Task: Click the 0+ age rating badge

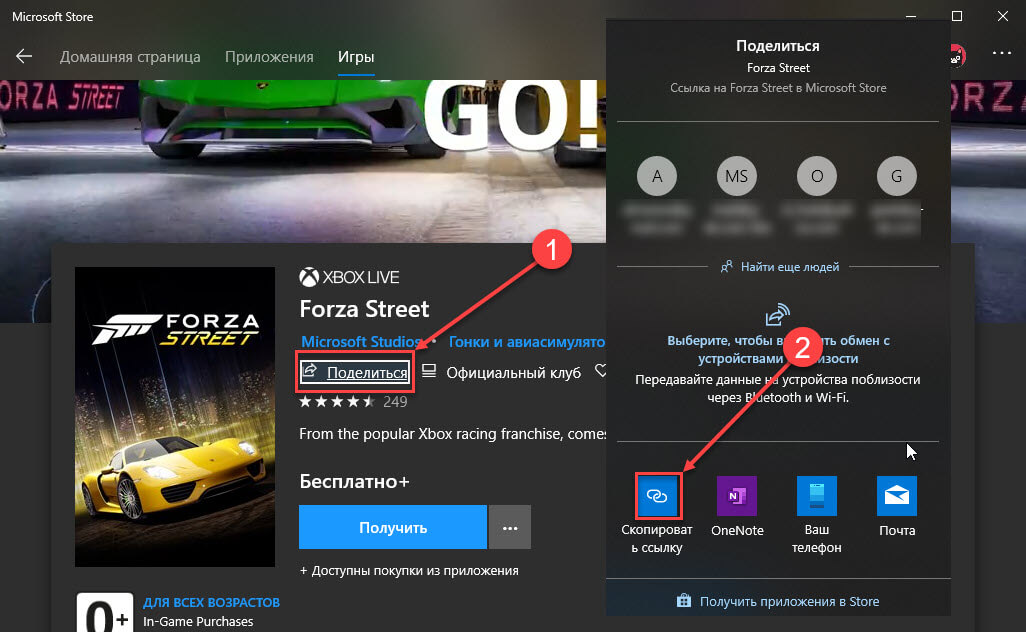Action: (105, 613)
